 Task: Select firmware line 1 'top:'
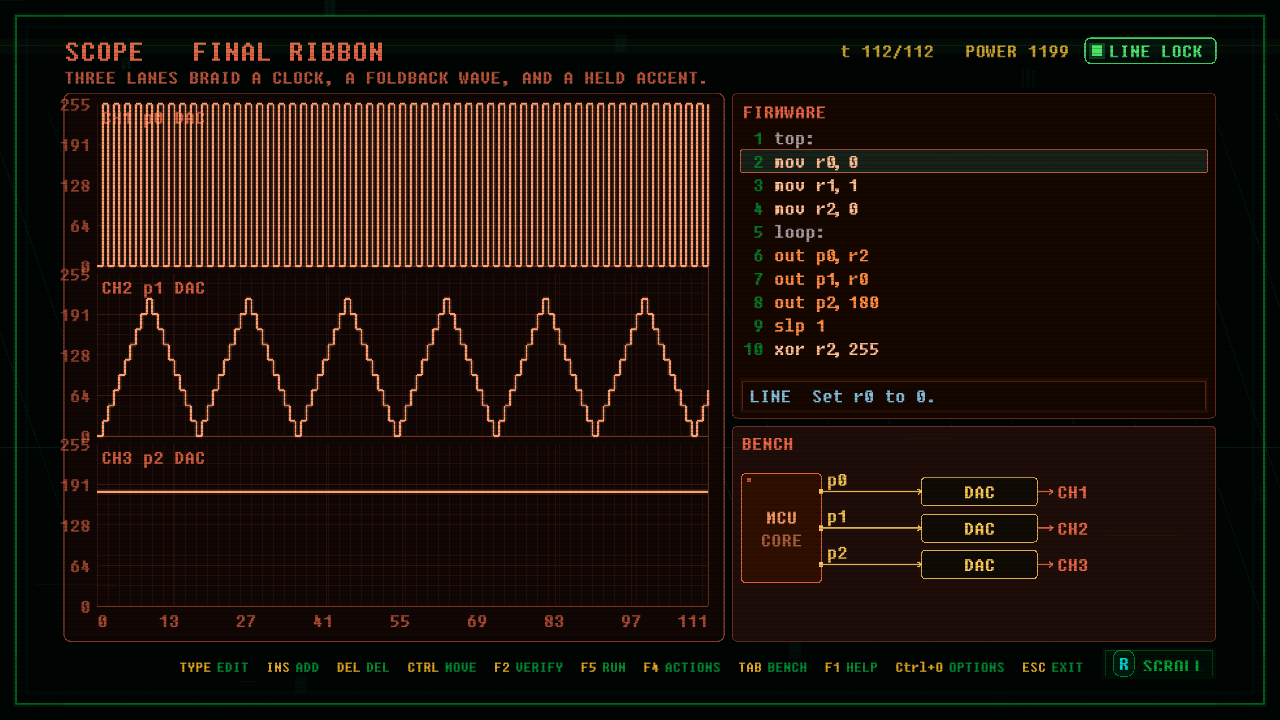(x=974, y=138)
